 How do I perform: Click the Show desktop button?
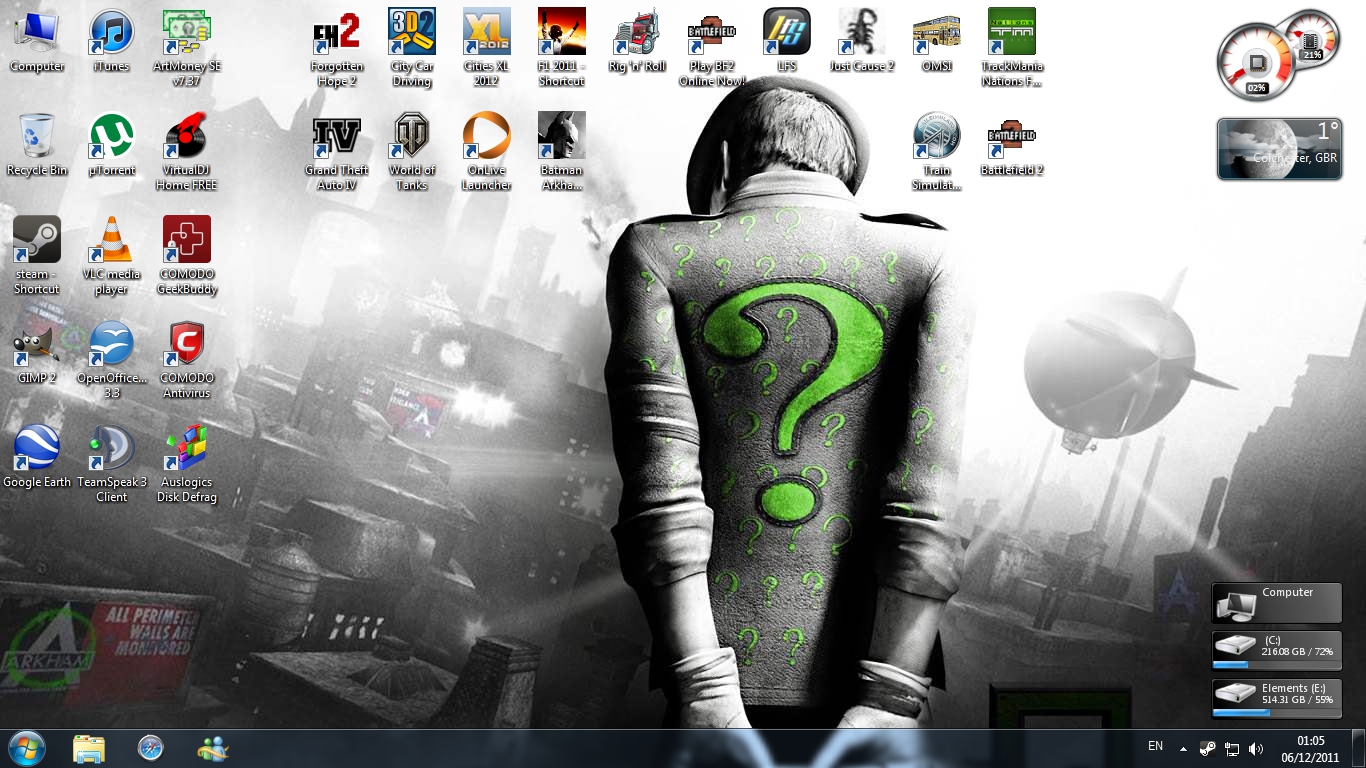[1358, 748]
